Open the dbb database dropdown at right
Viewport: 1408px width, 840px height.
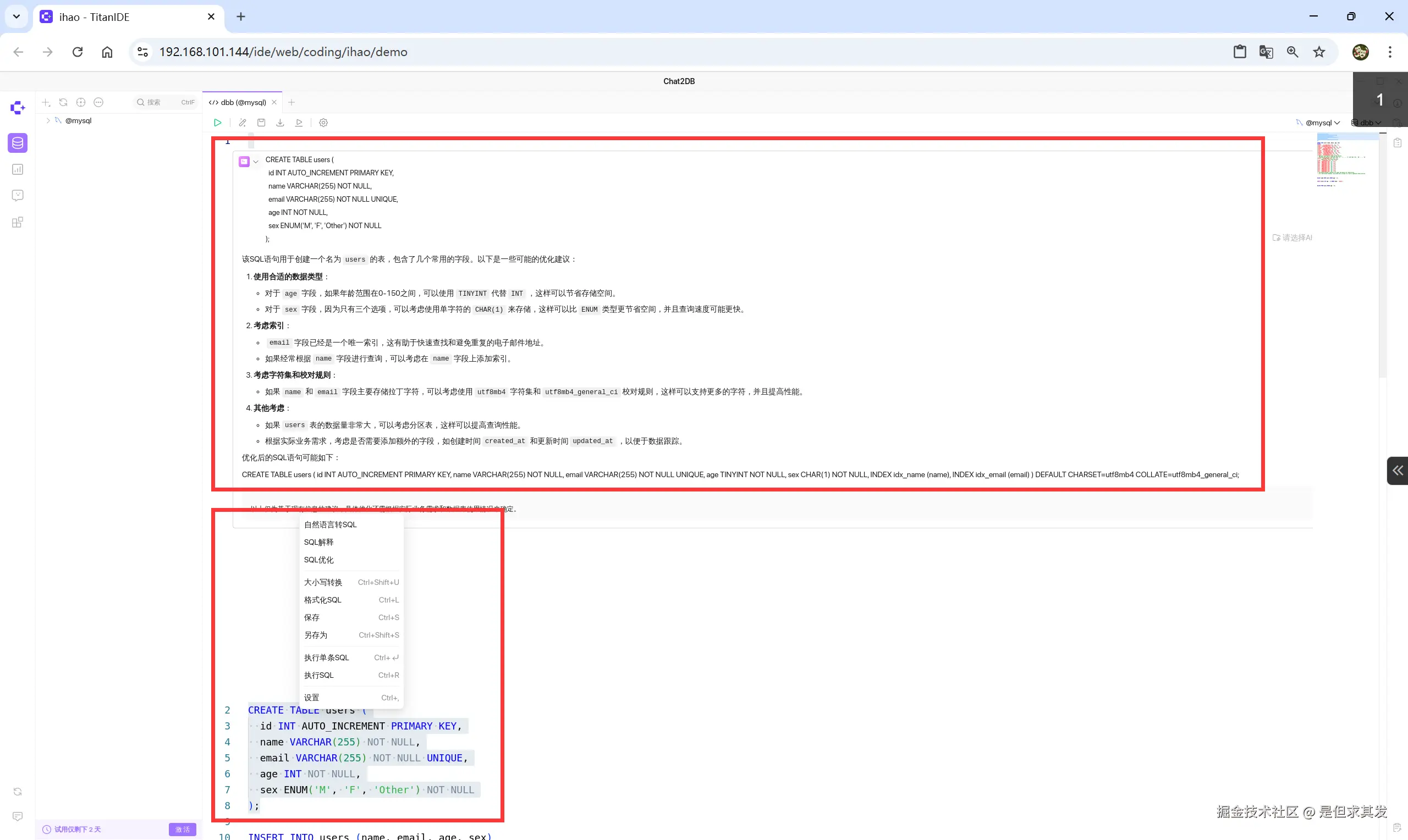[x=1367, y=123]
